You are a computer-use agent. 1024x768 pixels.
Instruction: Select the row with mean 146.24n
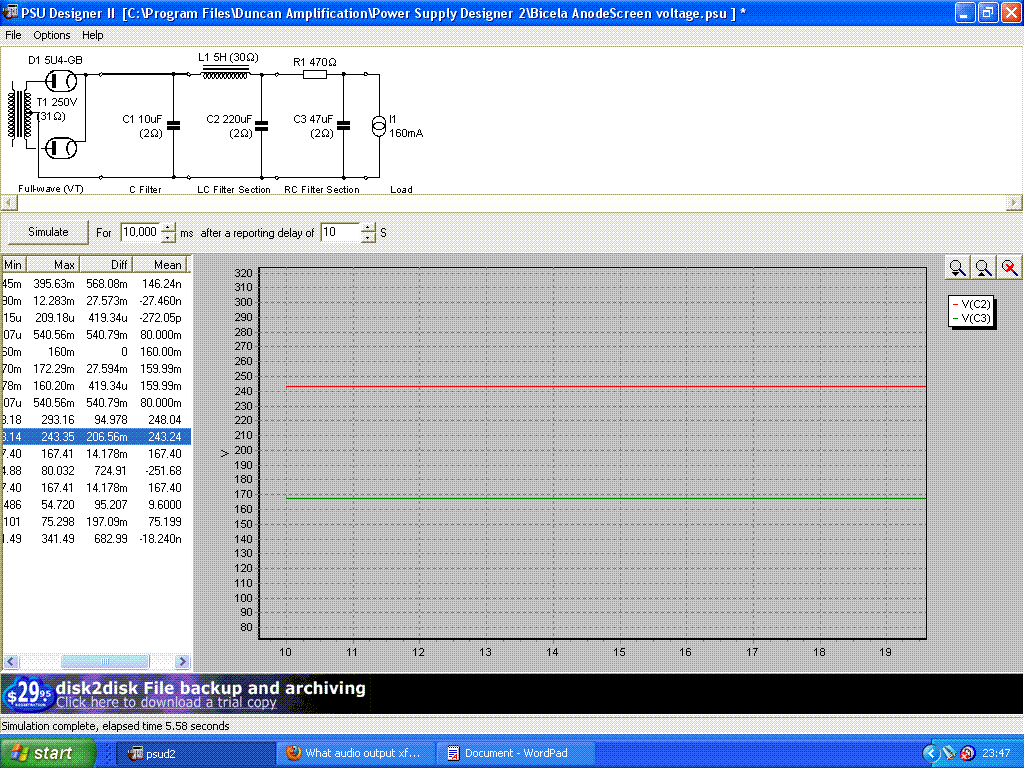(96, 284)
